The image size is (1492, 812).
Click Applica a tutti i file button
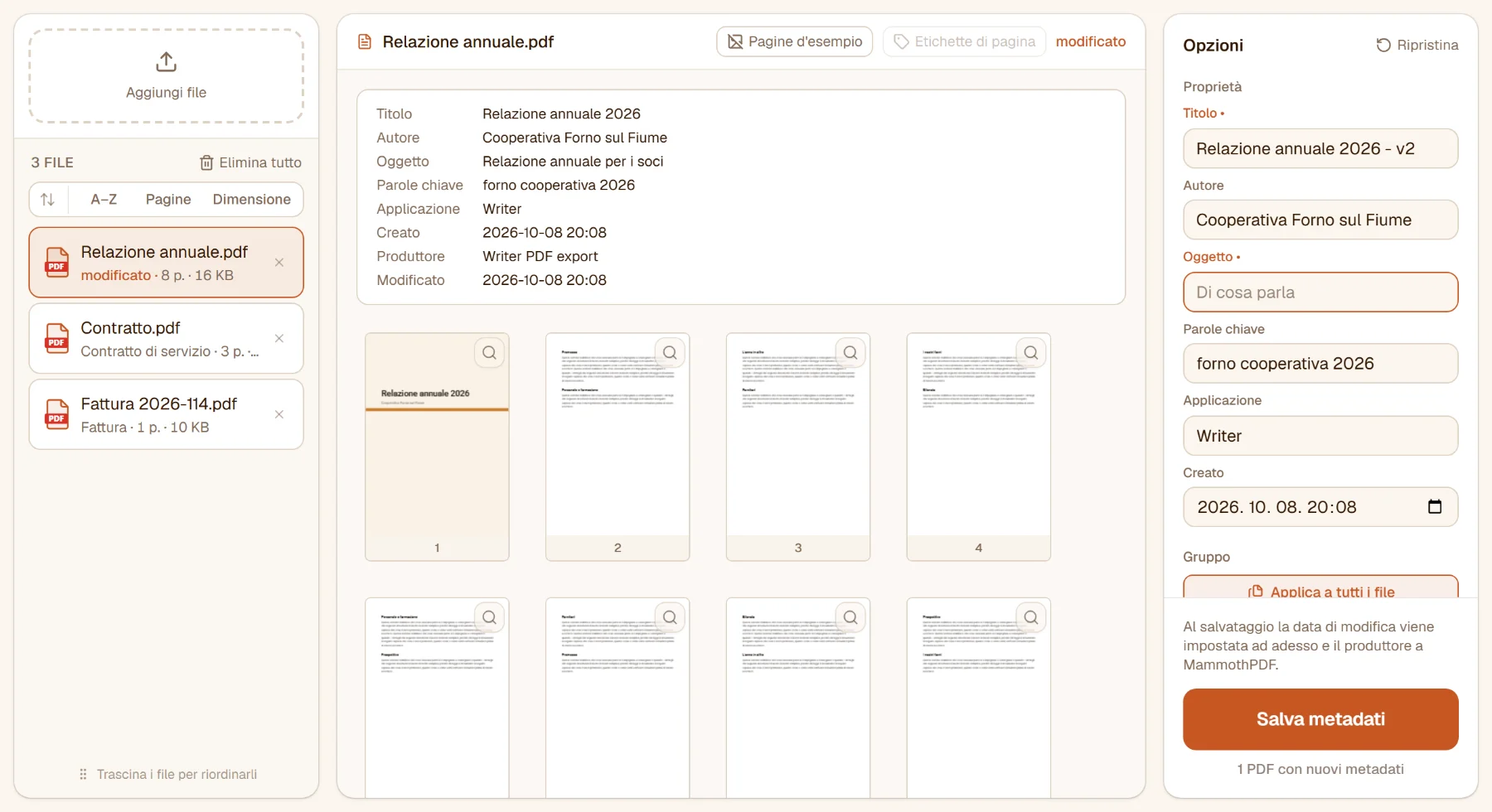tap(1320, 587)
